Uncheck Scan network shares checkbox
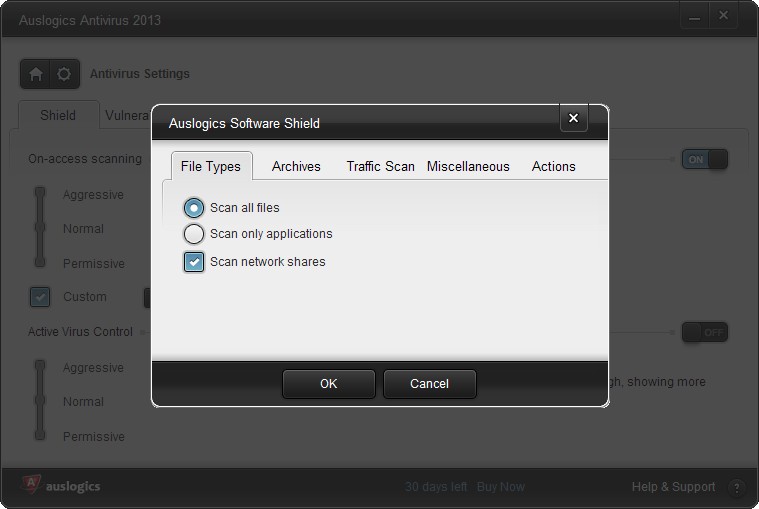Viewport: 759px width, 509px height. 194,262
